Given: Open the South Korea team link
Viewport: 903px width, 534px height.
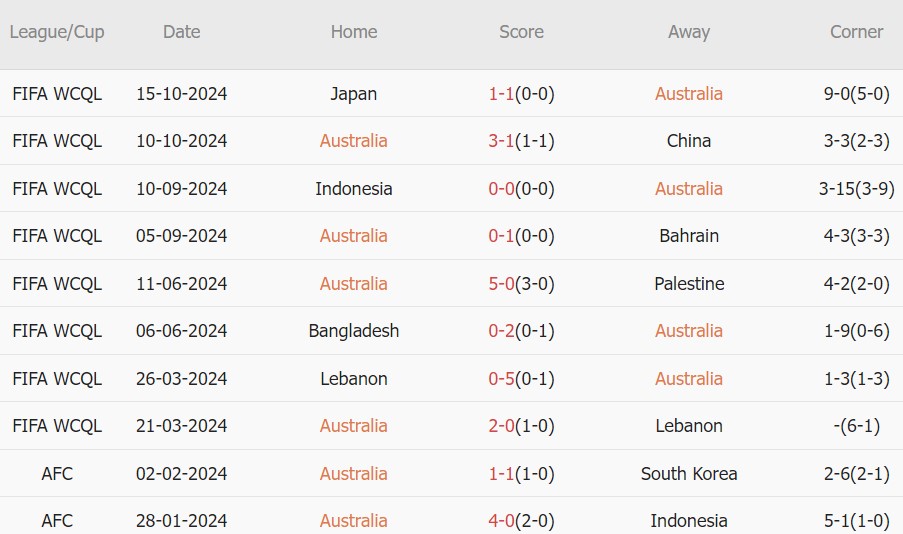Looking at the screenshot, I should (x=689, y=474).
